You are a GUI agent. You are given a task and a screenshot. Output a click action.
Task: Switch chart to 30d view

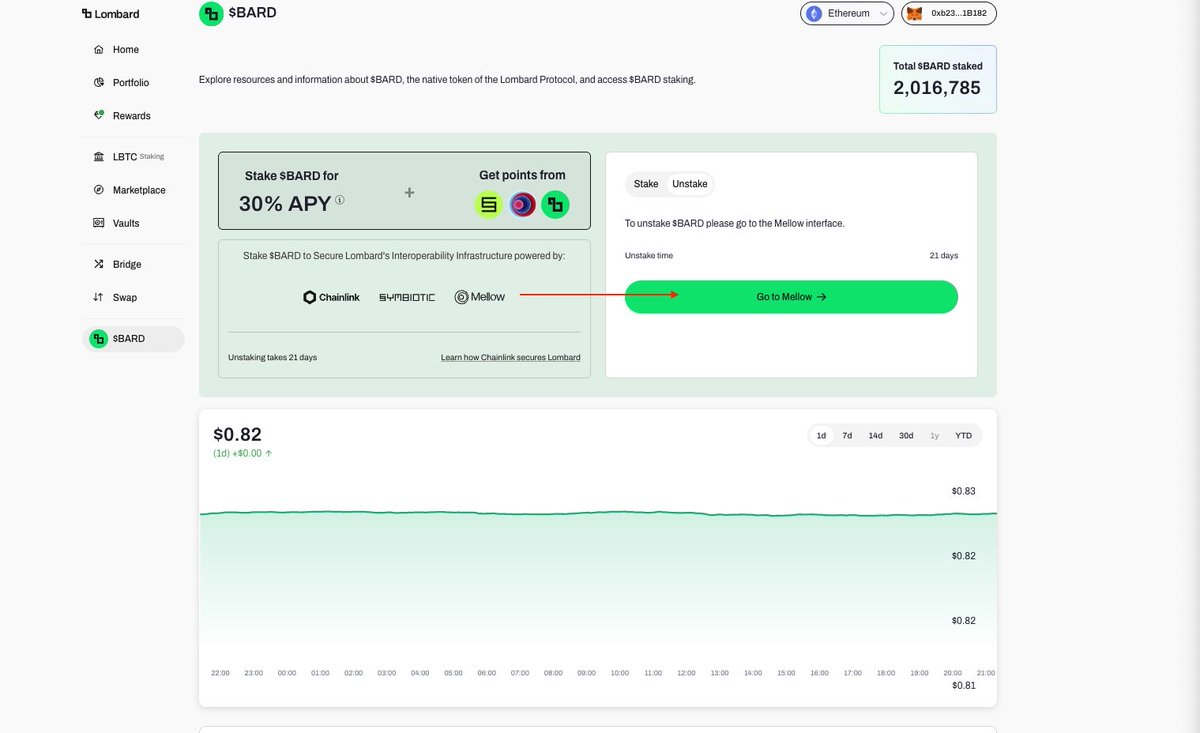905,435
